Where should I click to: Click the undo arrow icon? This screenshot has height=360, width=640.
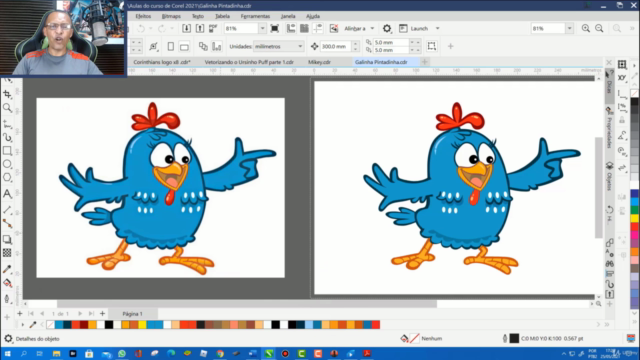point(141,28)
